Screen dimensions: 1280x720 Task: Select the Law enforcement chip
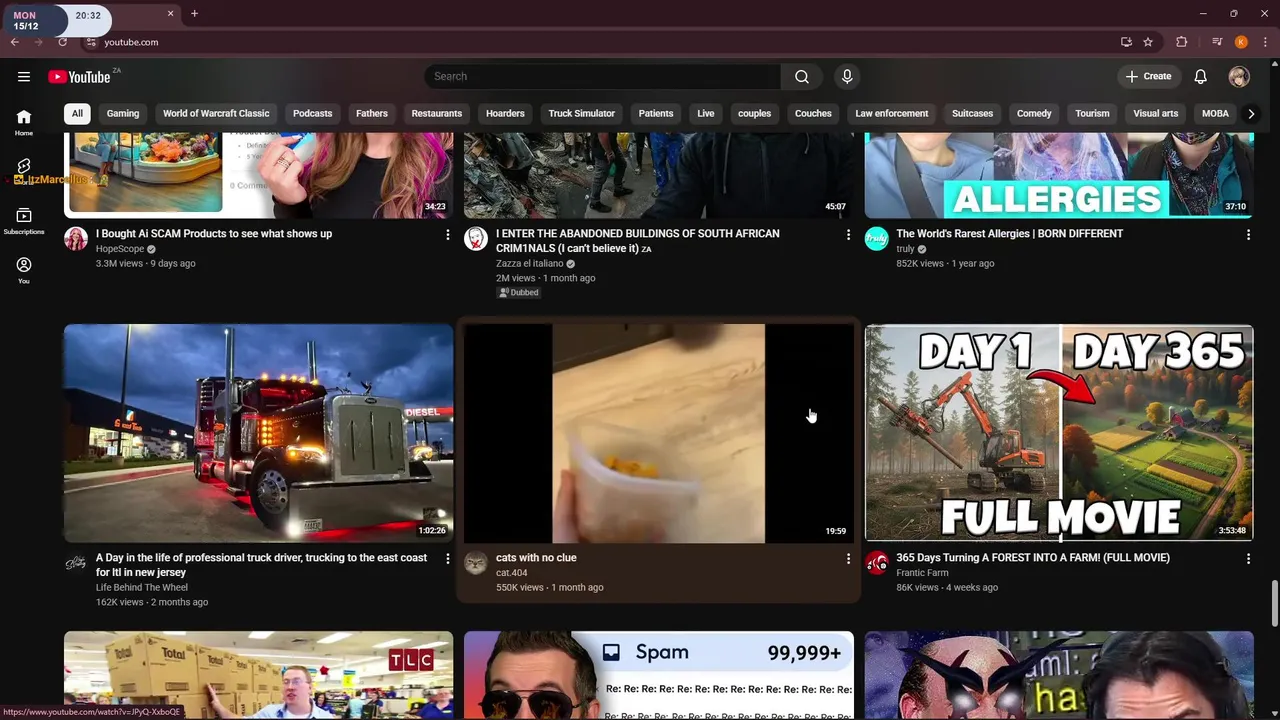[x=892, y=113]
